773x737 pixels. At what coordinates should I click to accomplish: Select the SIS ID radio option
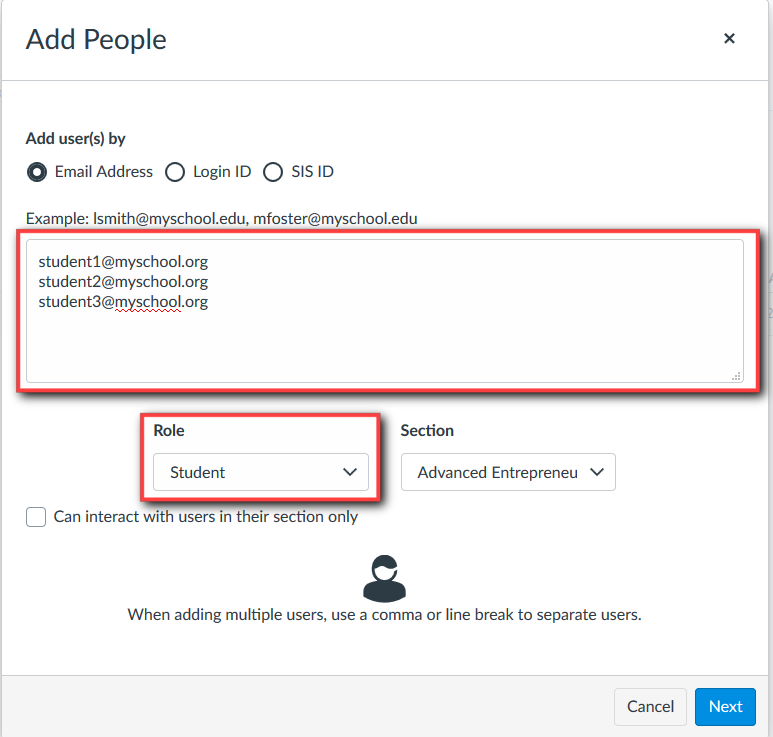coord(273,172)
